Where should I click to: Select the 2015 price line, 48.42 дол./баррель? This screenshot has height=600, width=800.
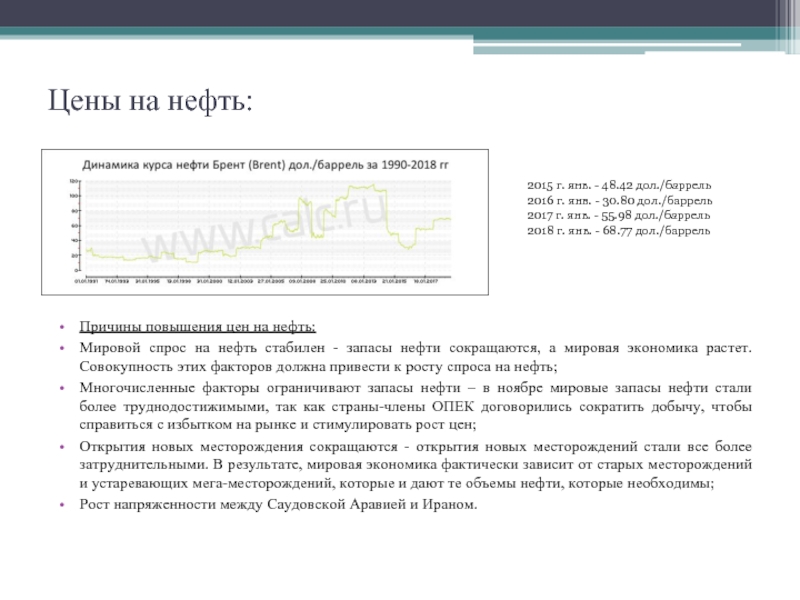click(618, 187)
